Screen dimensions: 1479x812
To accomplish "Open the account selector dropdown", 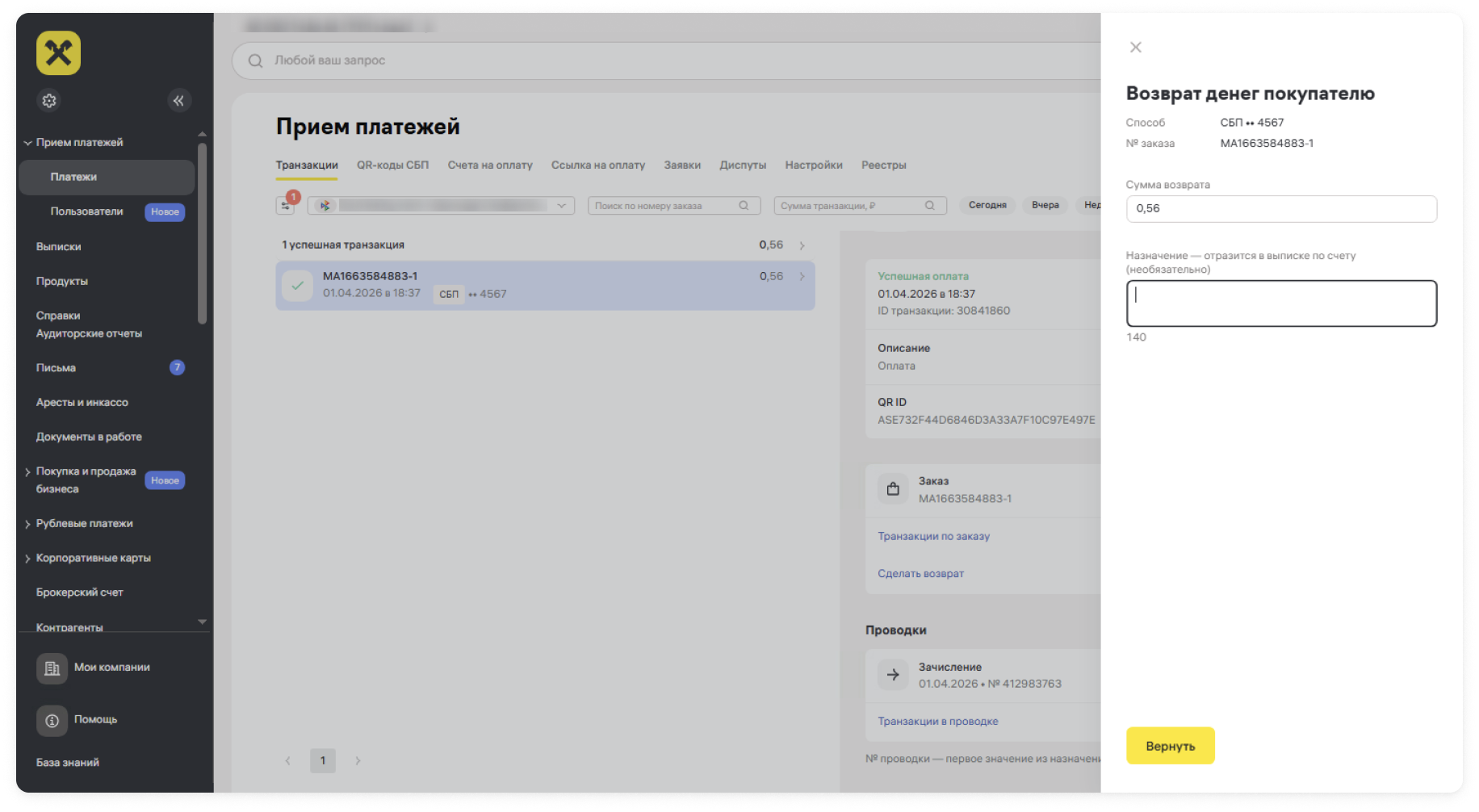I will (x=442, y=206).
